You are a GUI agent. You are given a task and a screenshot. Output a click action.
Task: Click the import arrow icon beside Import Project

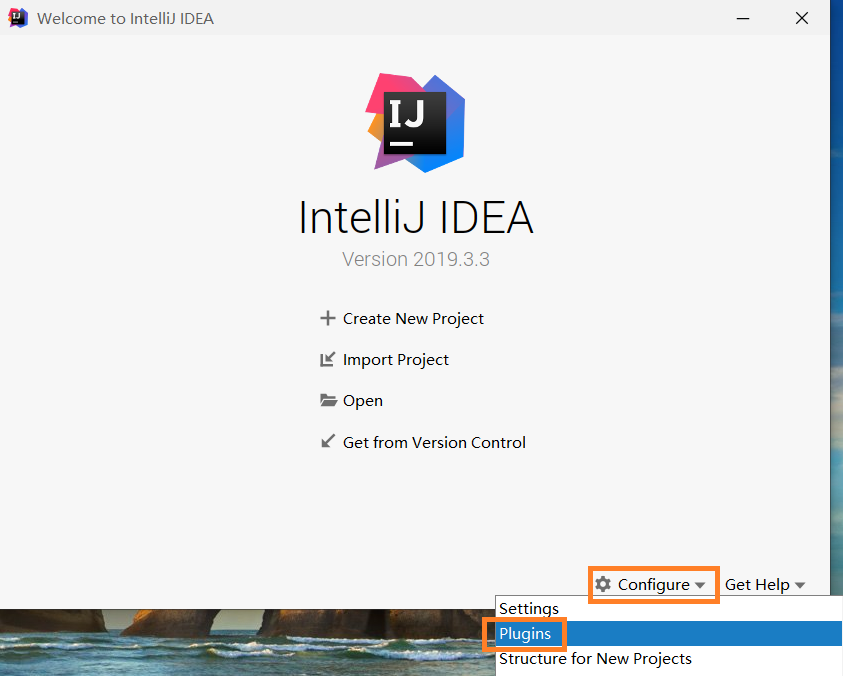coord(327,359)
